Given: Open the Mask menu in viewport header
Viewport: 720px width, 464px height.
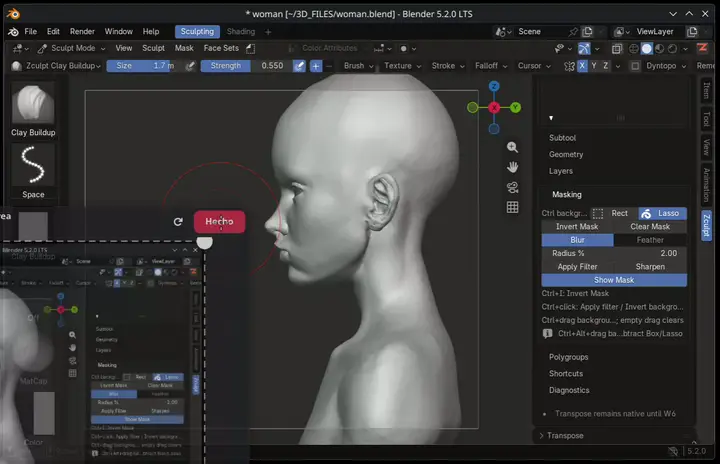Looking at the screenshot, I should [x=184, y=48].
